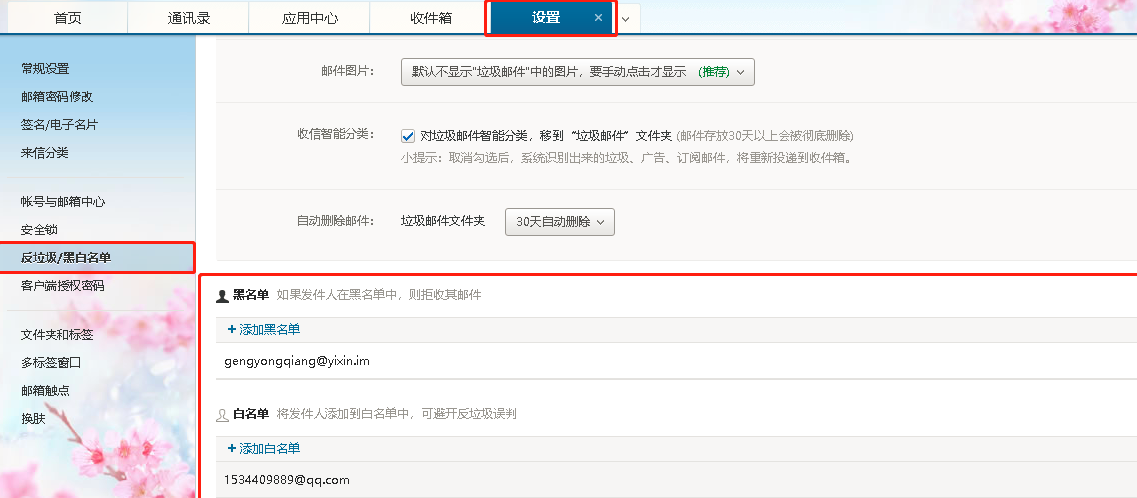Expand the tab overflow chevron next to 设置
The height and width of the screenshot is (498, 1137).
626,19
